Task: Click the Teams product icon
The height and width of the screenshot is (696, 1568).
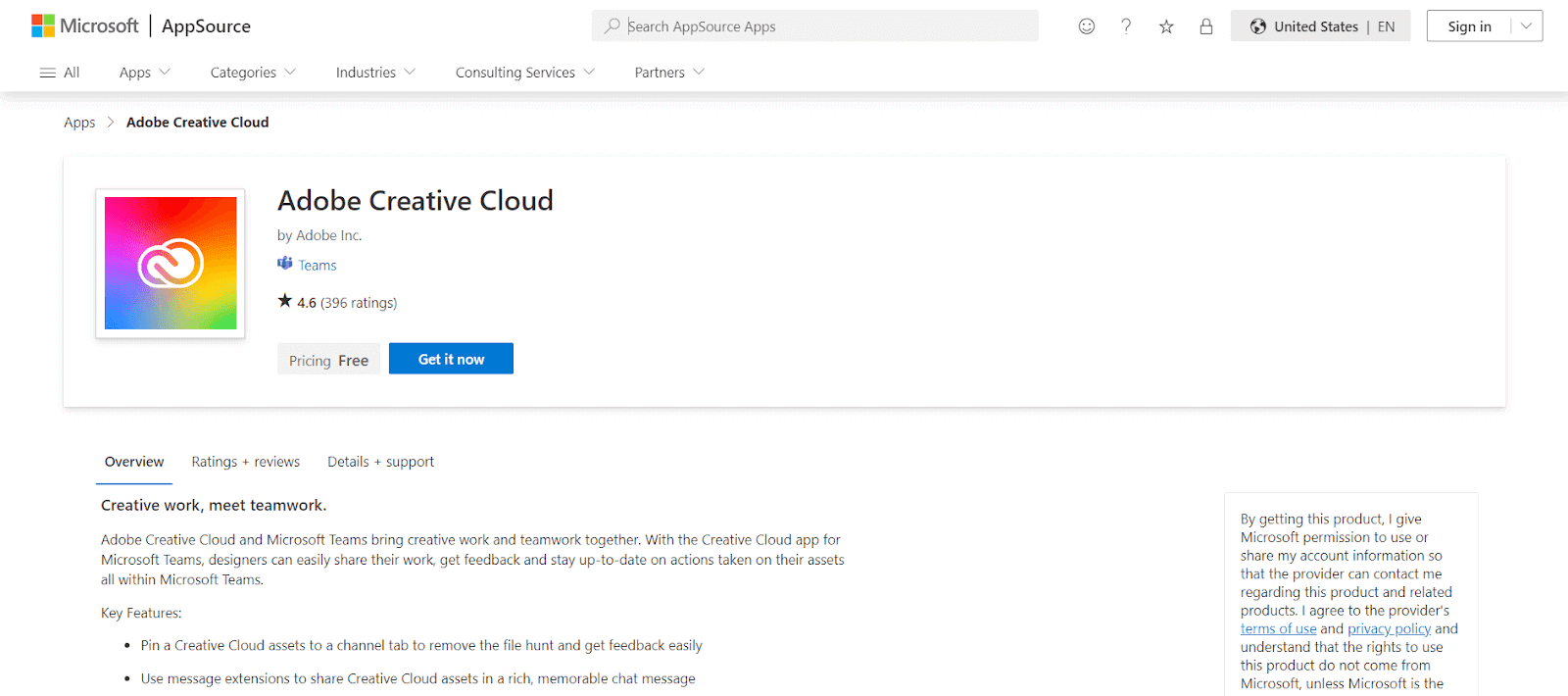Action: click(x=285, y=264)
